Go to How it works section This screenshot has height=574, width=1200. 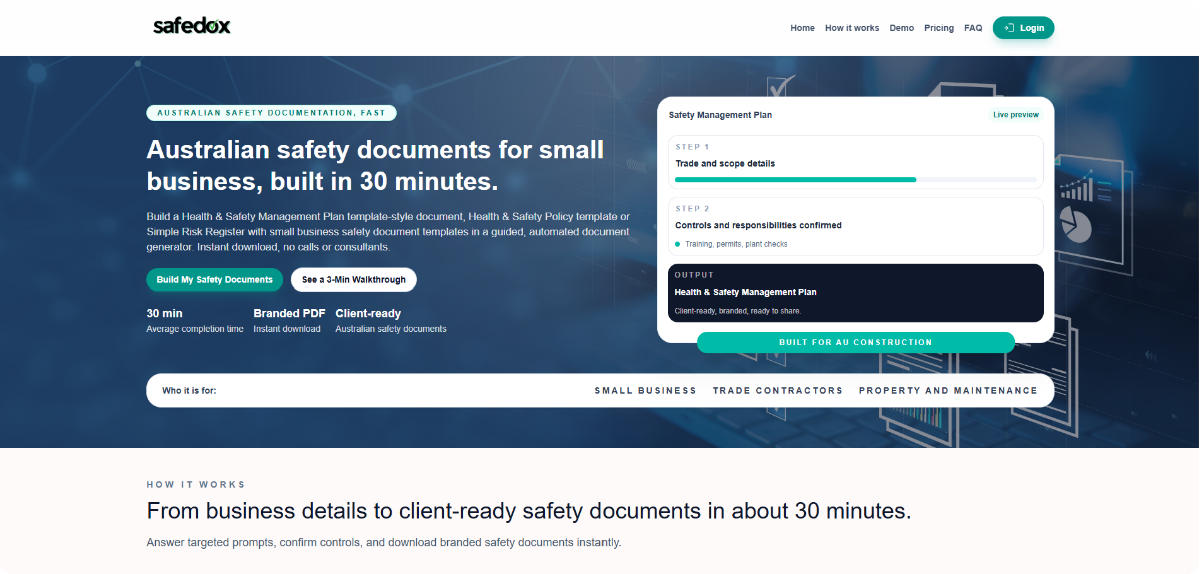(851, 28)
